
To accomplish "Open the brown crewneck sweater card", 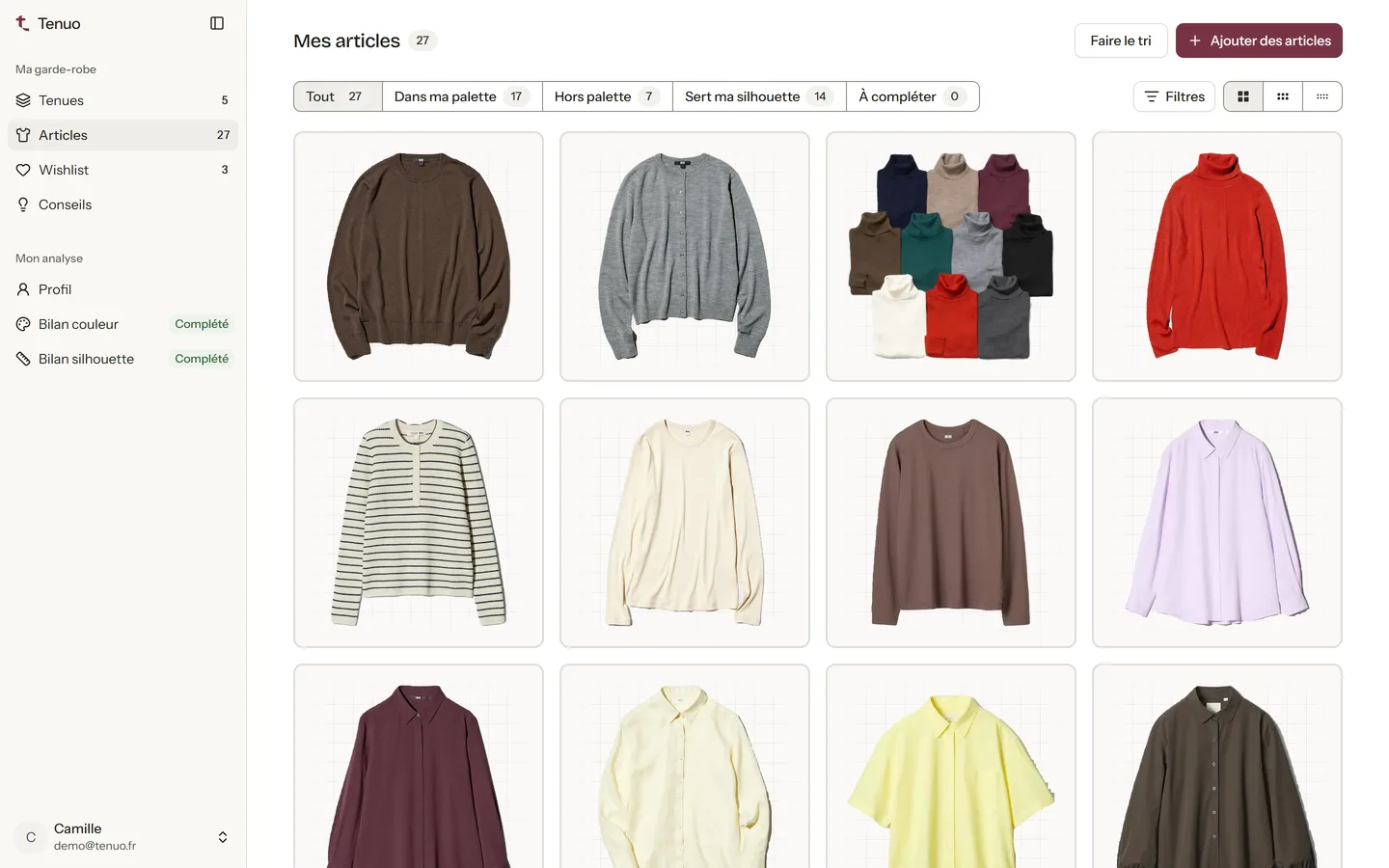I will coord(419,257).
